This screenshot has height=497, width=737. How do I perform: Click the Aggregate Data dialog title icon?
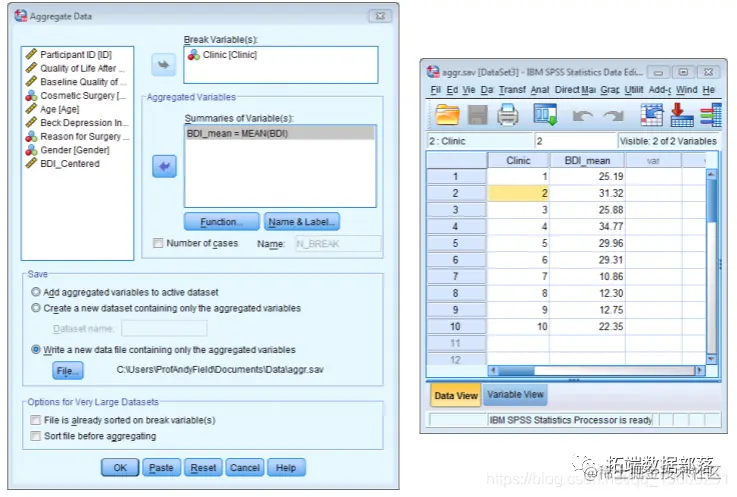pos(20,16)
